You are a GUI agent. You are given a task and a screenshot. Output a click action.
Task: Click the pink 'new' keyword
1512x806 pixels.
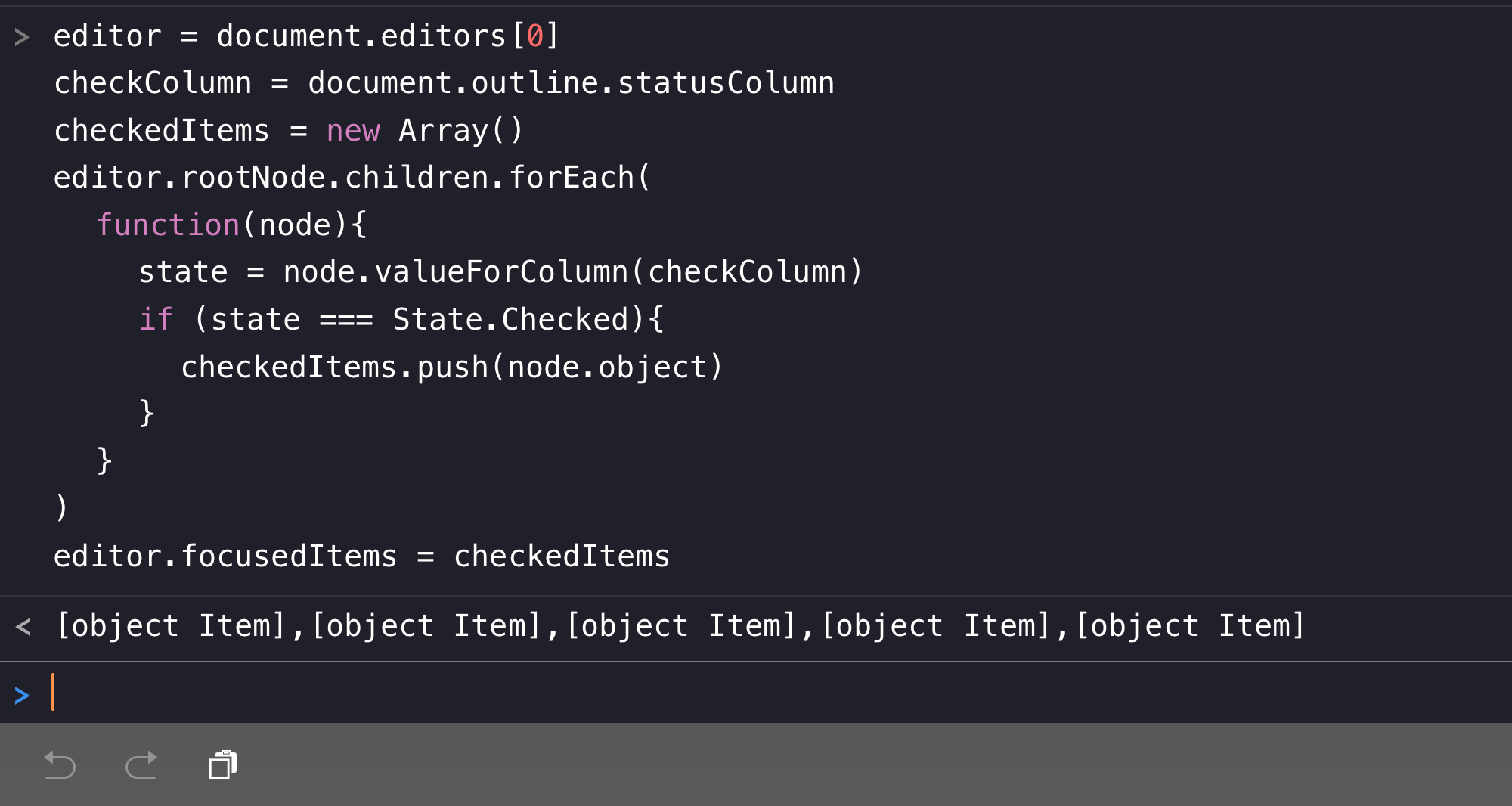click(353, 131)
